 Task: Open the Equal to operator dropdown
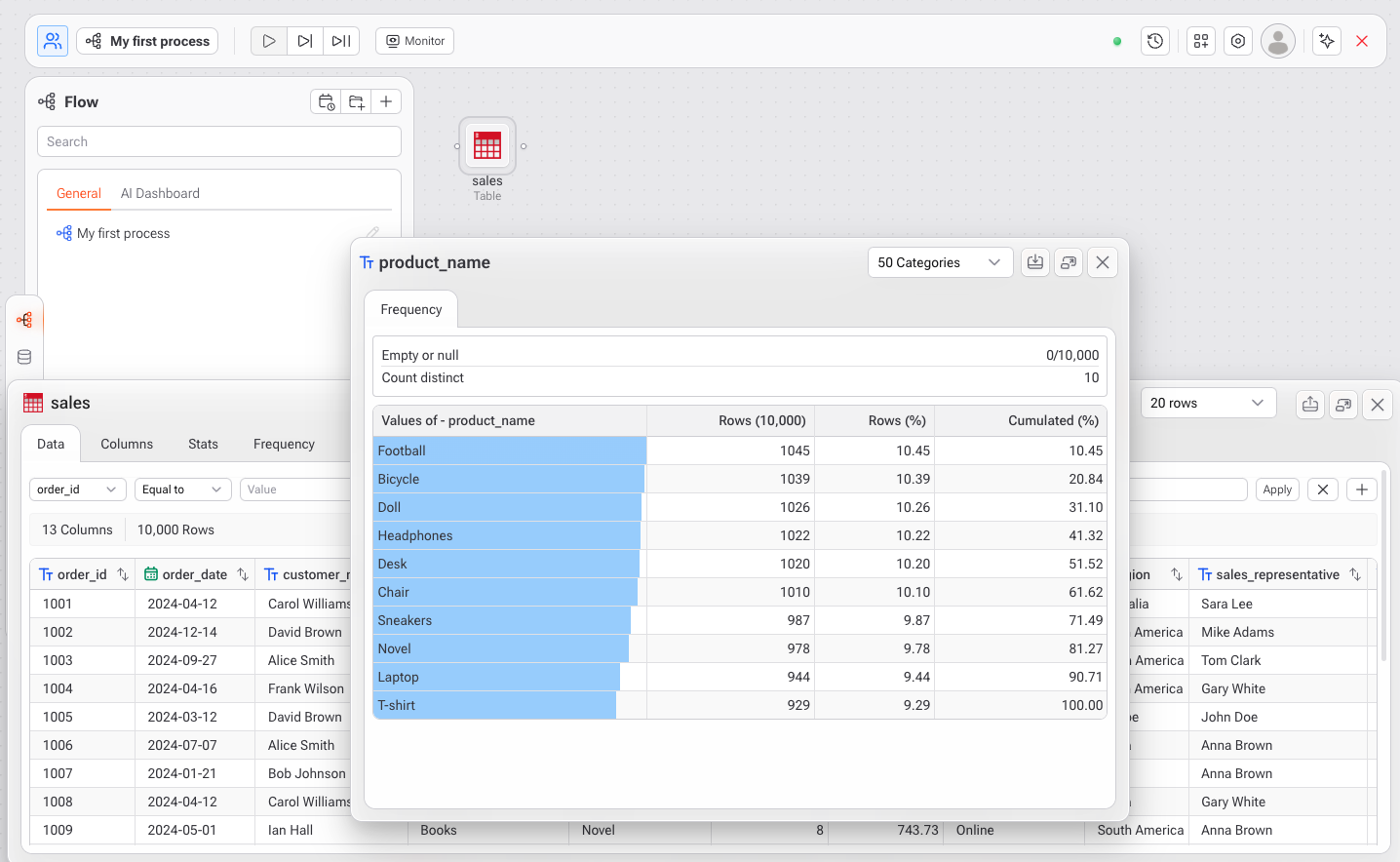pos(182,490)
